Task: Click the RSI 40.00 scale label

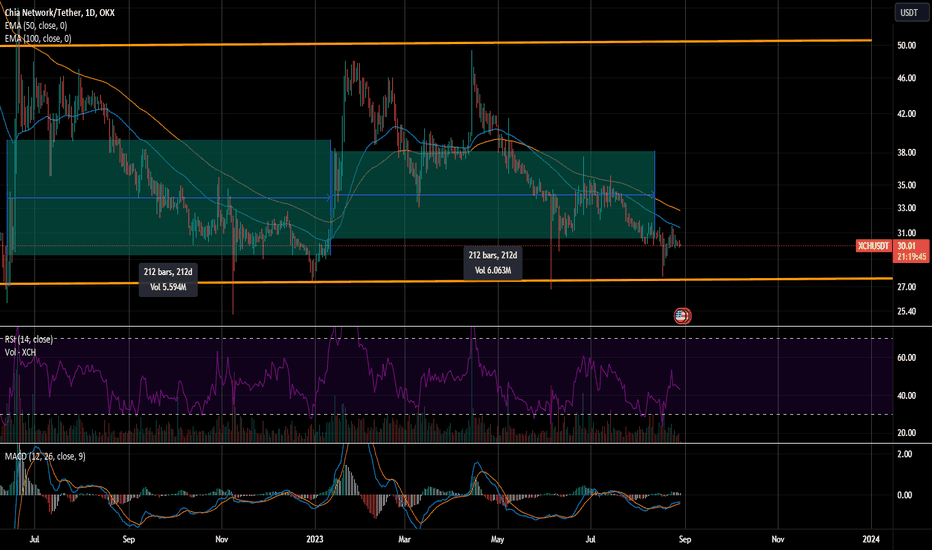Action: coord(906,396)
